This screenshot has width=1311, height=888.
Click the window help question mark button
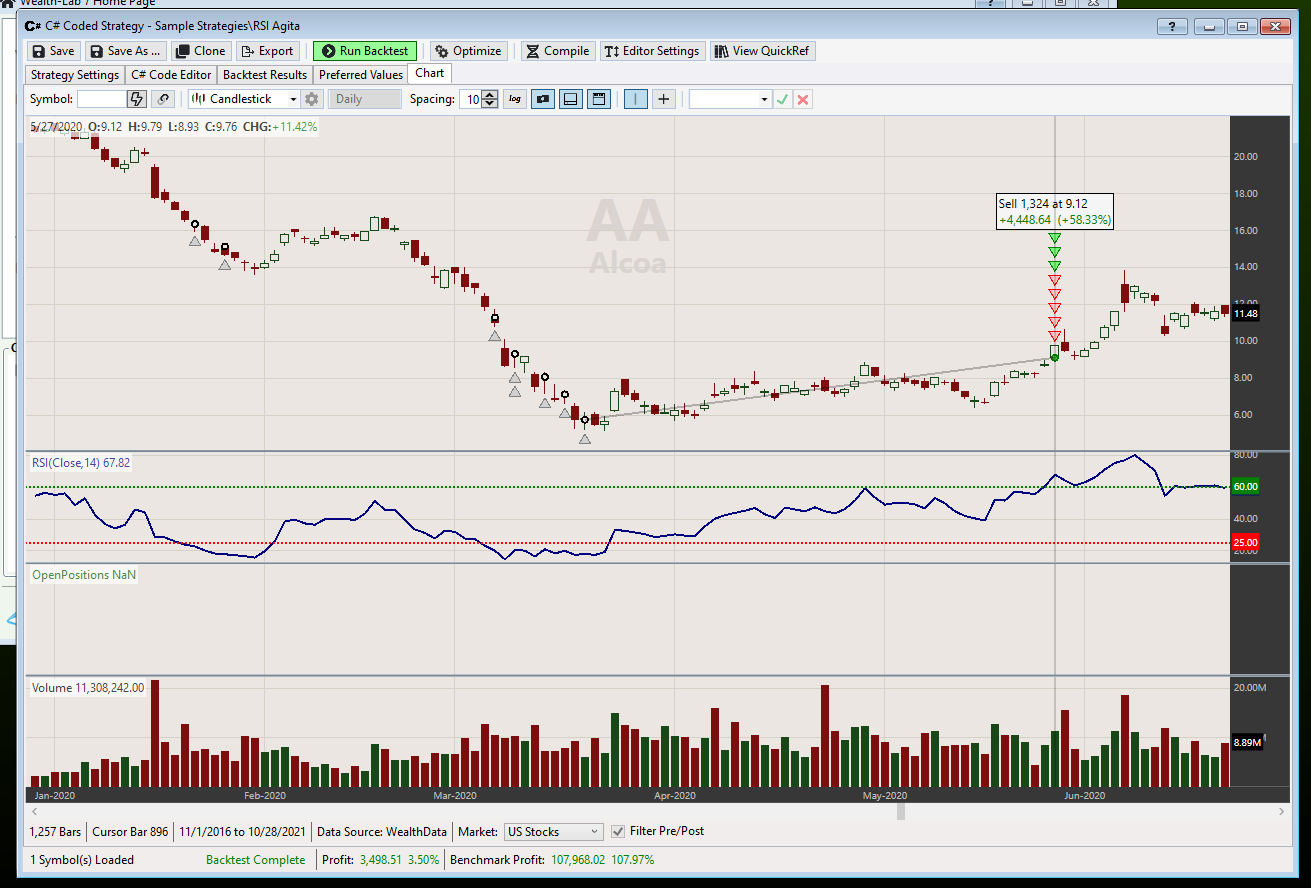(1171, 27)
